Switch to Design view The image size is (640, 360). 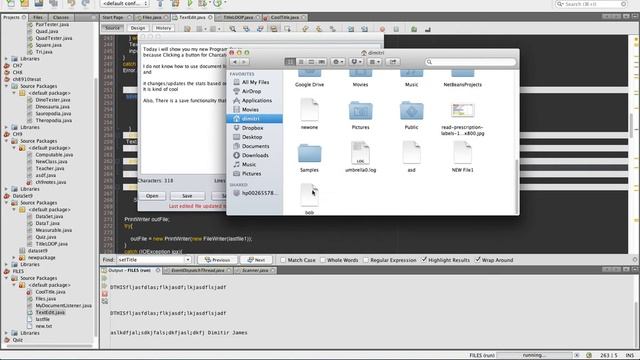[x=138, y=28]
